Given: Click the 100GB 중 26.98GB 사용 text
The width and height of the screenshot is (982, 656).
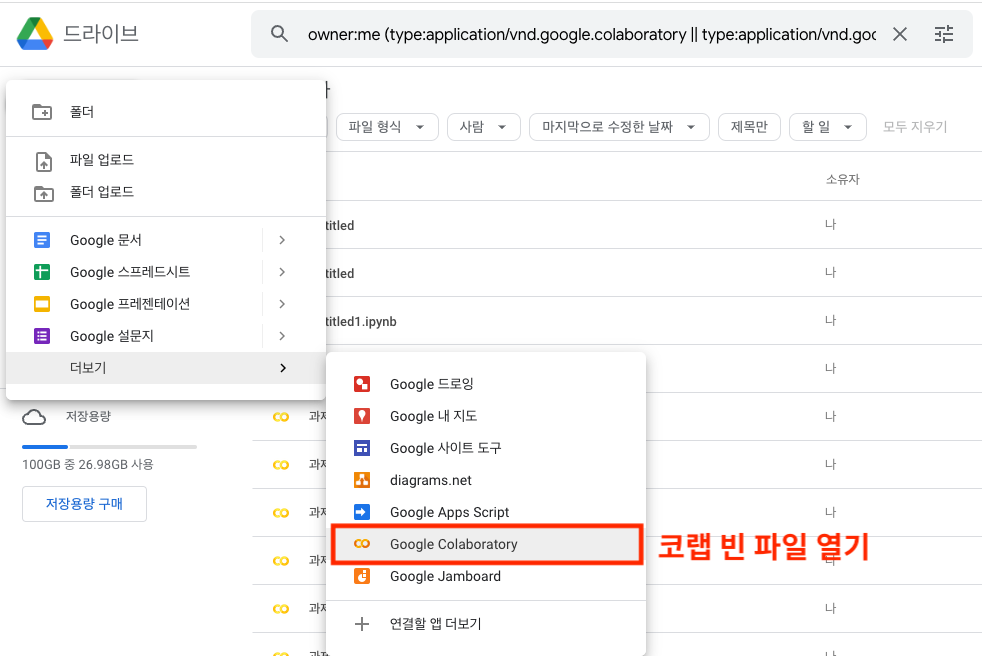Looking at the screenshot, I should (x=88, y=464).
